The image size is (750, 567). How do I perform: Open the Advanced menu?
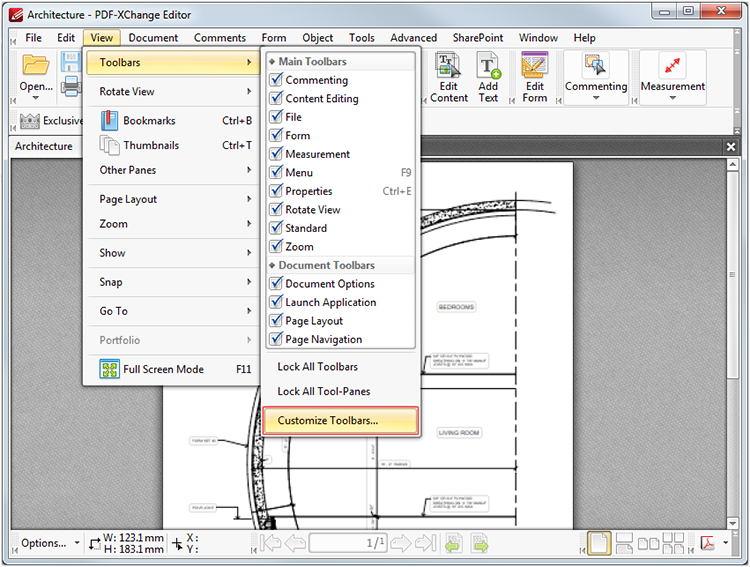pos(413,38)
